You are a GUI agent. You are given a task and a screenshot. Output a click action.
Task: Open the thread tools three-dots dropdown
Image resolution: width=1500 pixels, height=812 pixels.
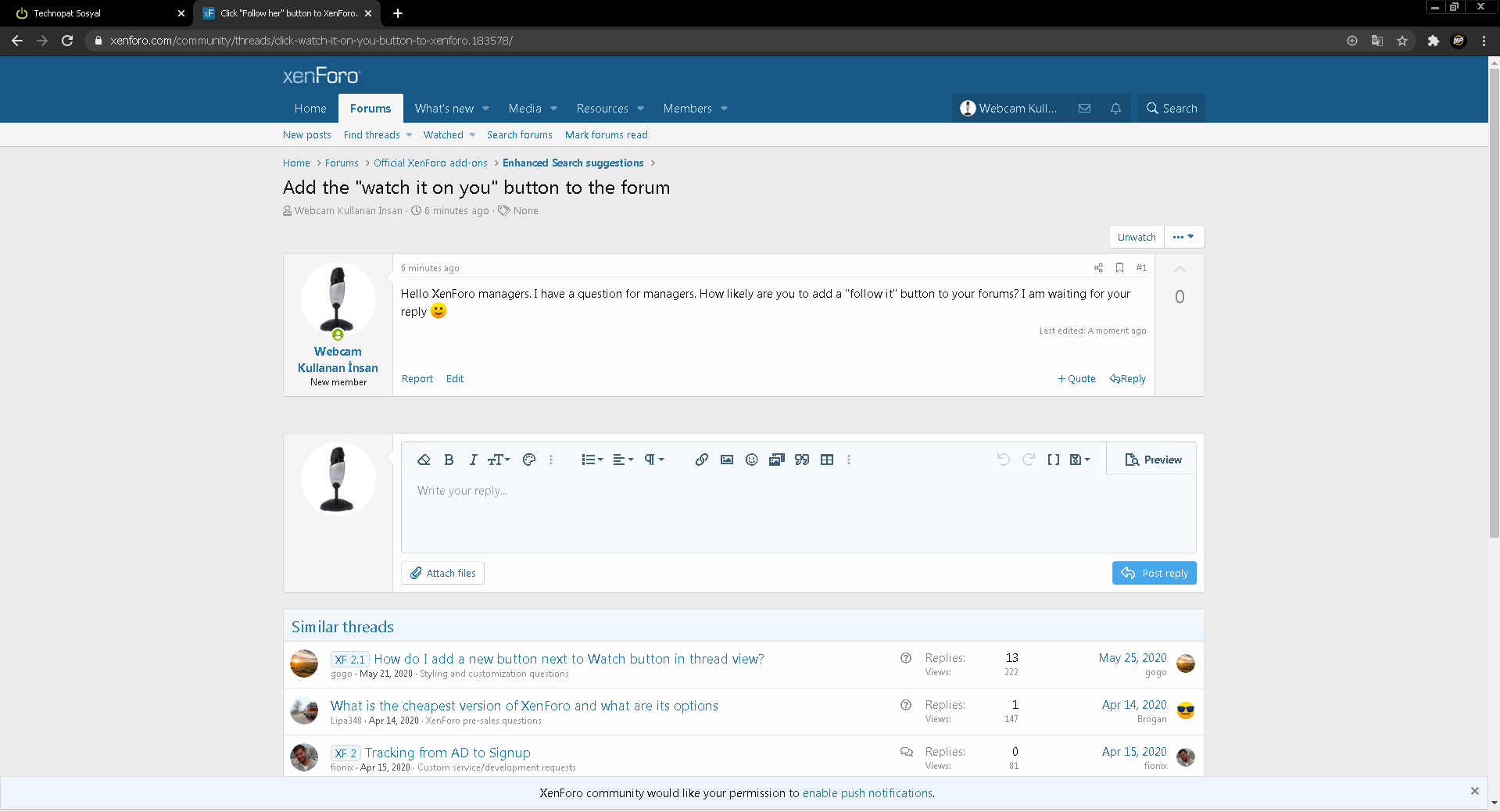(x=1183, y=237)
